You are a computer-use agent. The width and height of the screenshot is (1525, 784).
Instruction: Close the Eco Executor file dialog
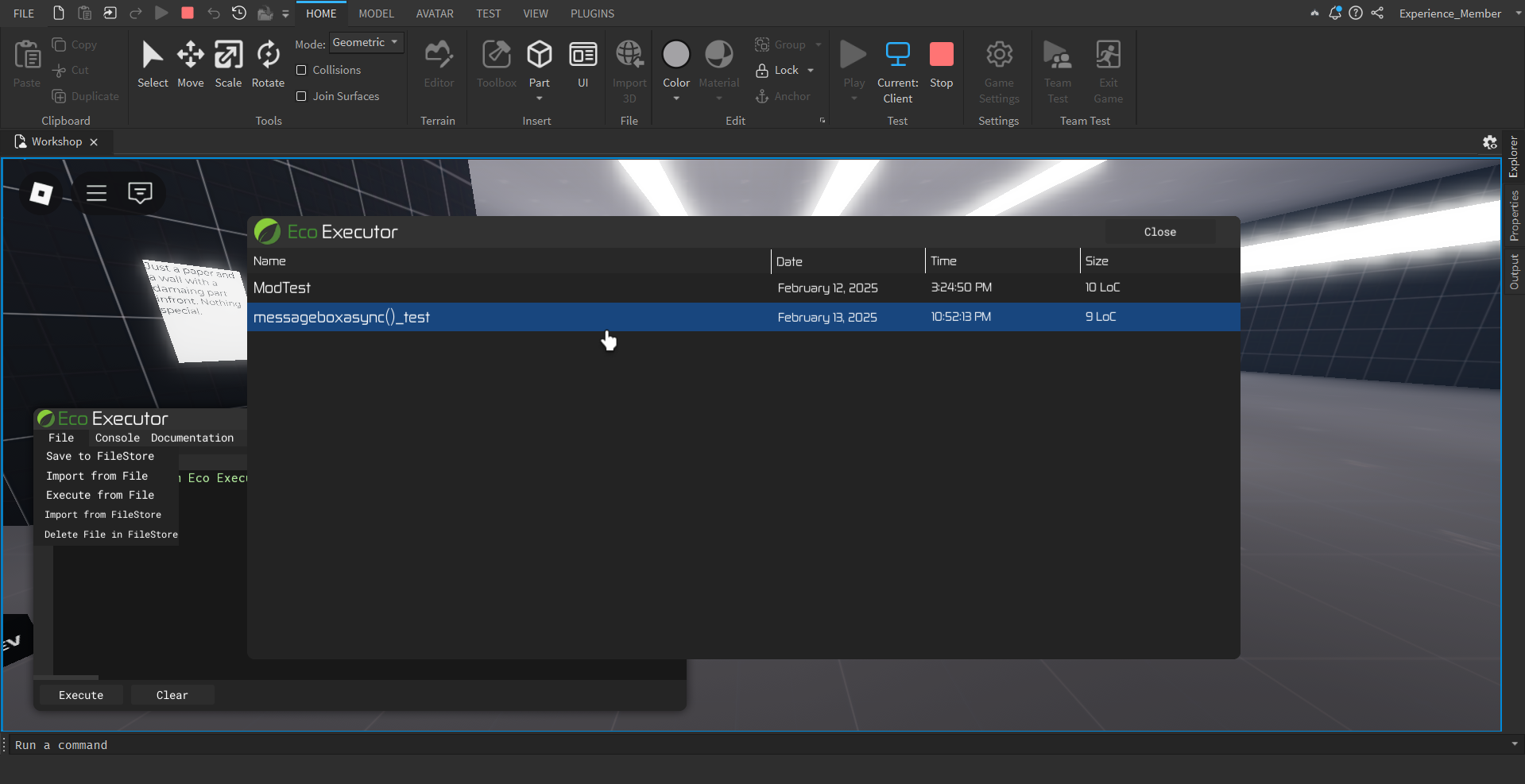click(x=1159, y=232)
